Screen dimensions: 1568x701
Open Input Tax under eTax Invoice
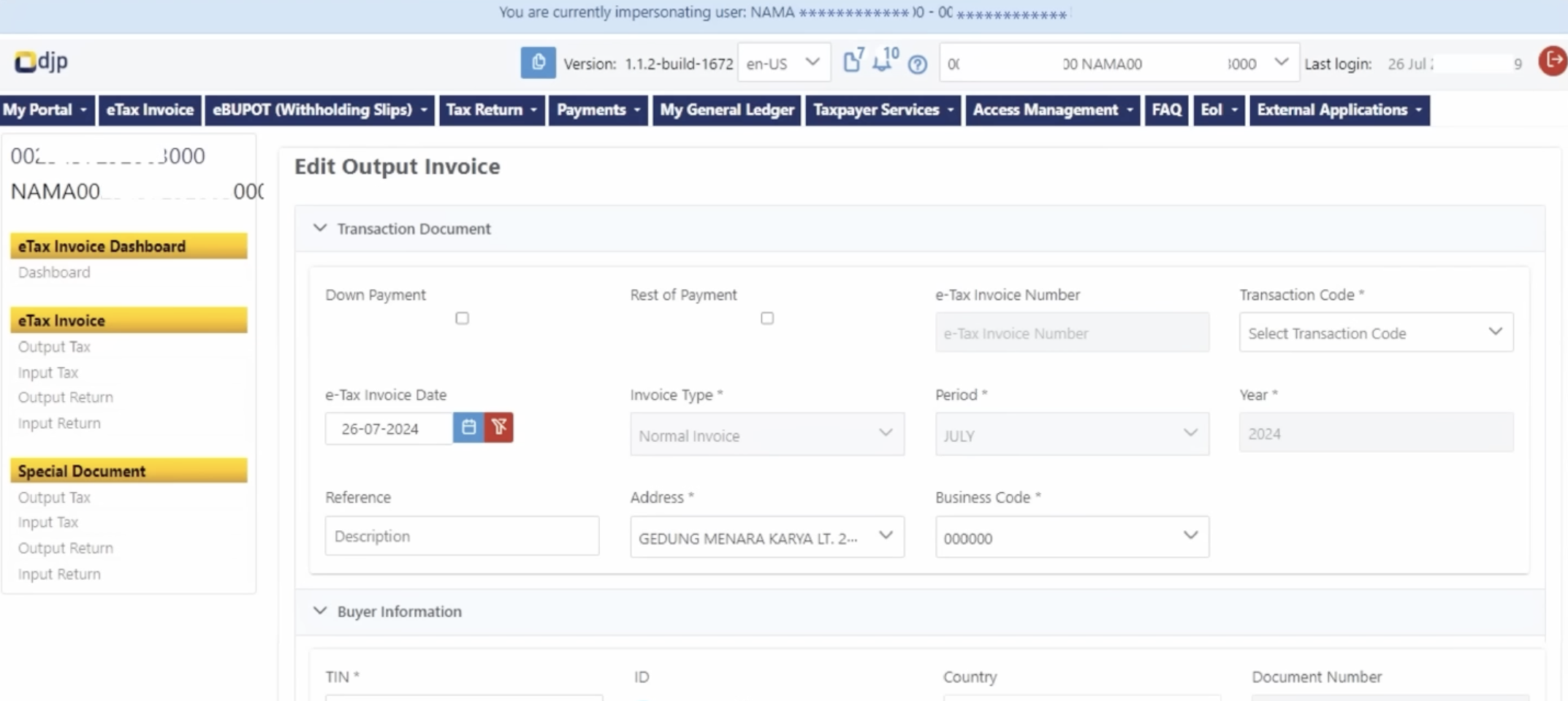(x=48, y=372)
